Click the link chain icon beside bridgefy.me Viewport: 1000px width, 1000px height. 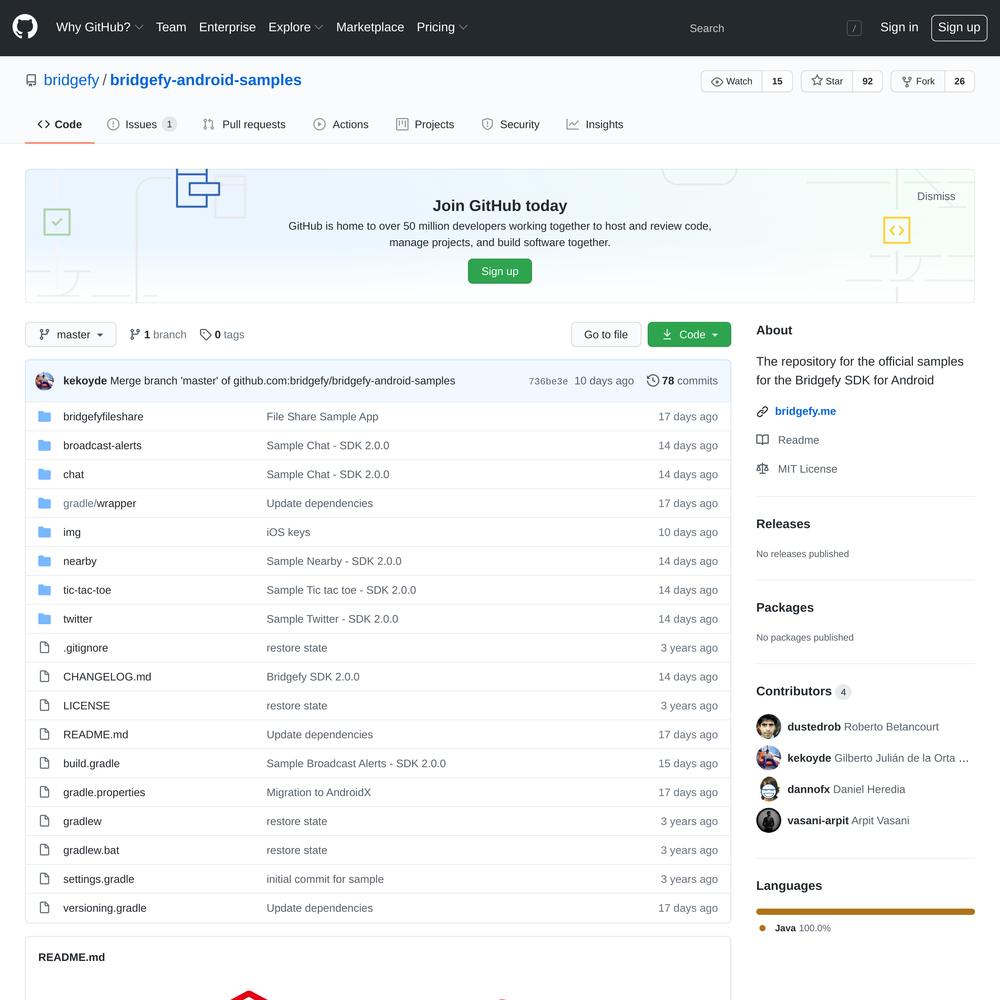pos(762,411)
